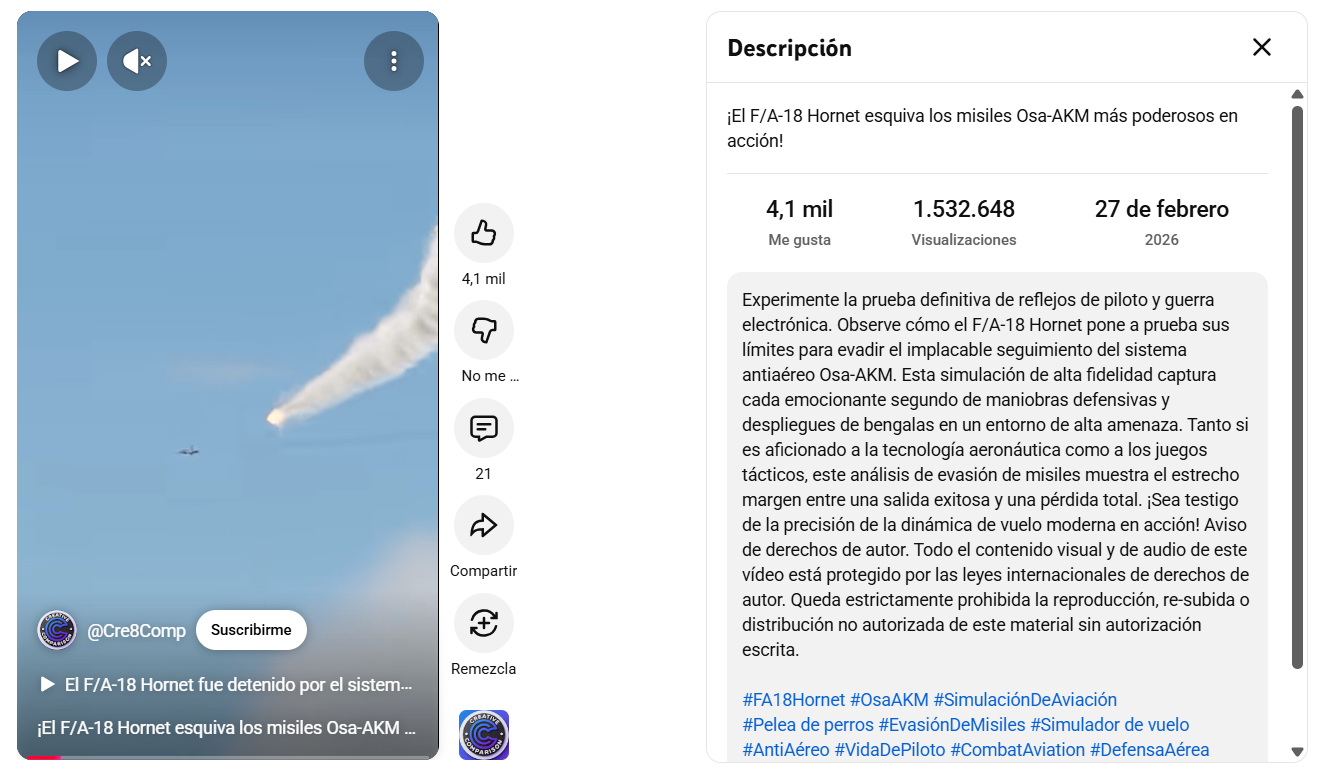Screen dimensions: 1320x771
Task: Click the Cre8Comp channel avatar
Action: [x=57, y=630]
